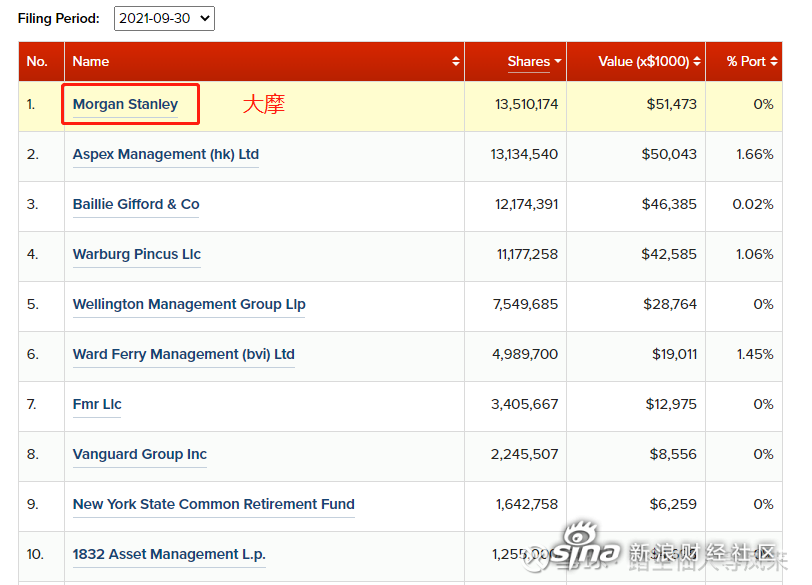This screenshot has height=585, width=812.
Task: Sort by % Port column header
Action: pyautogui.click(x=746, y=61)
